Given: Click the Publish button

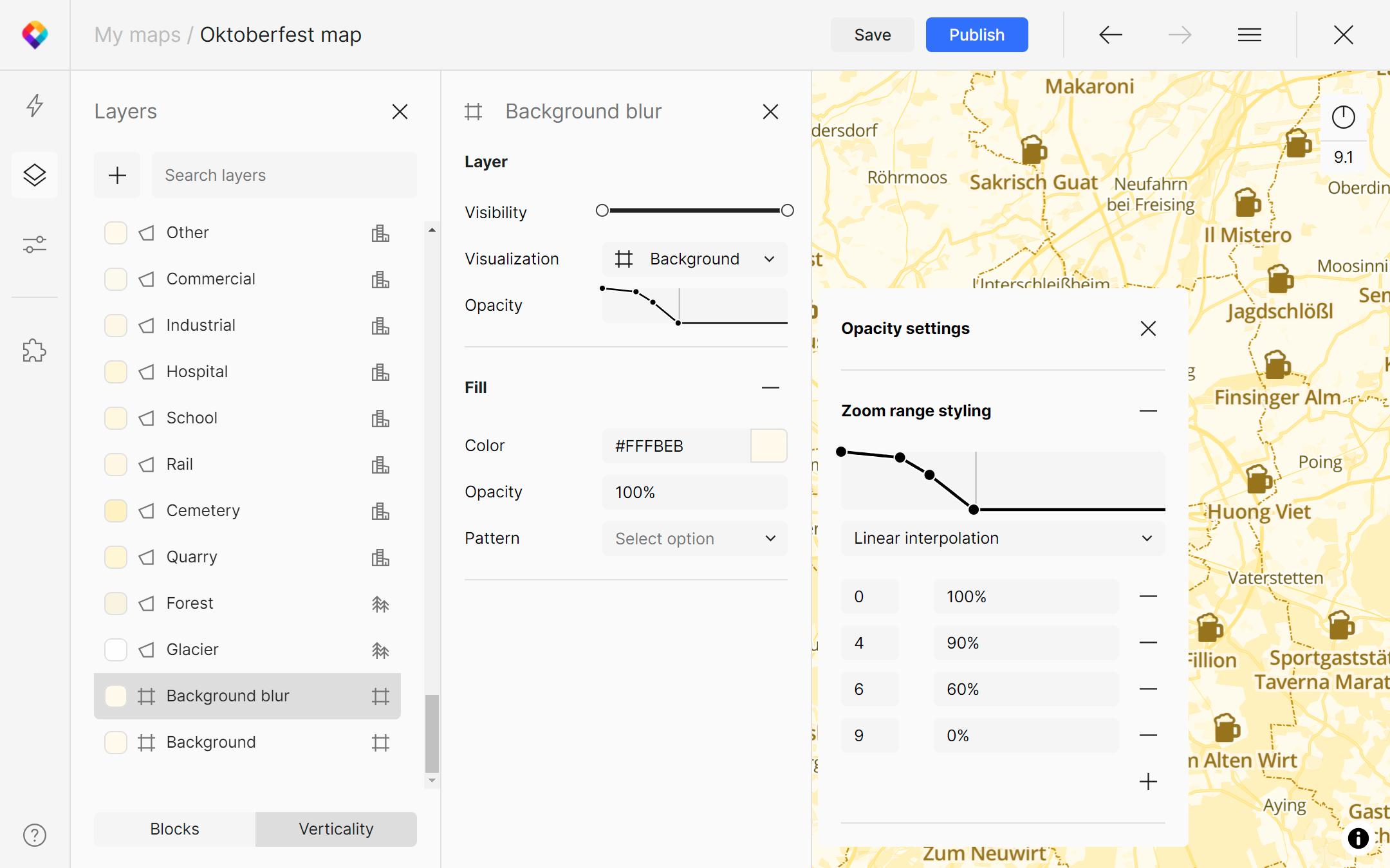Looking at the screenshot, I should 976,35.
